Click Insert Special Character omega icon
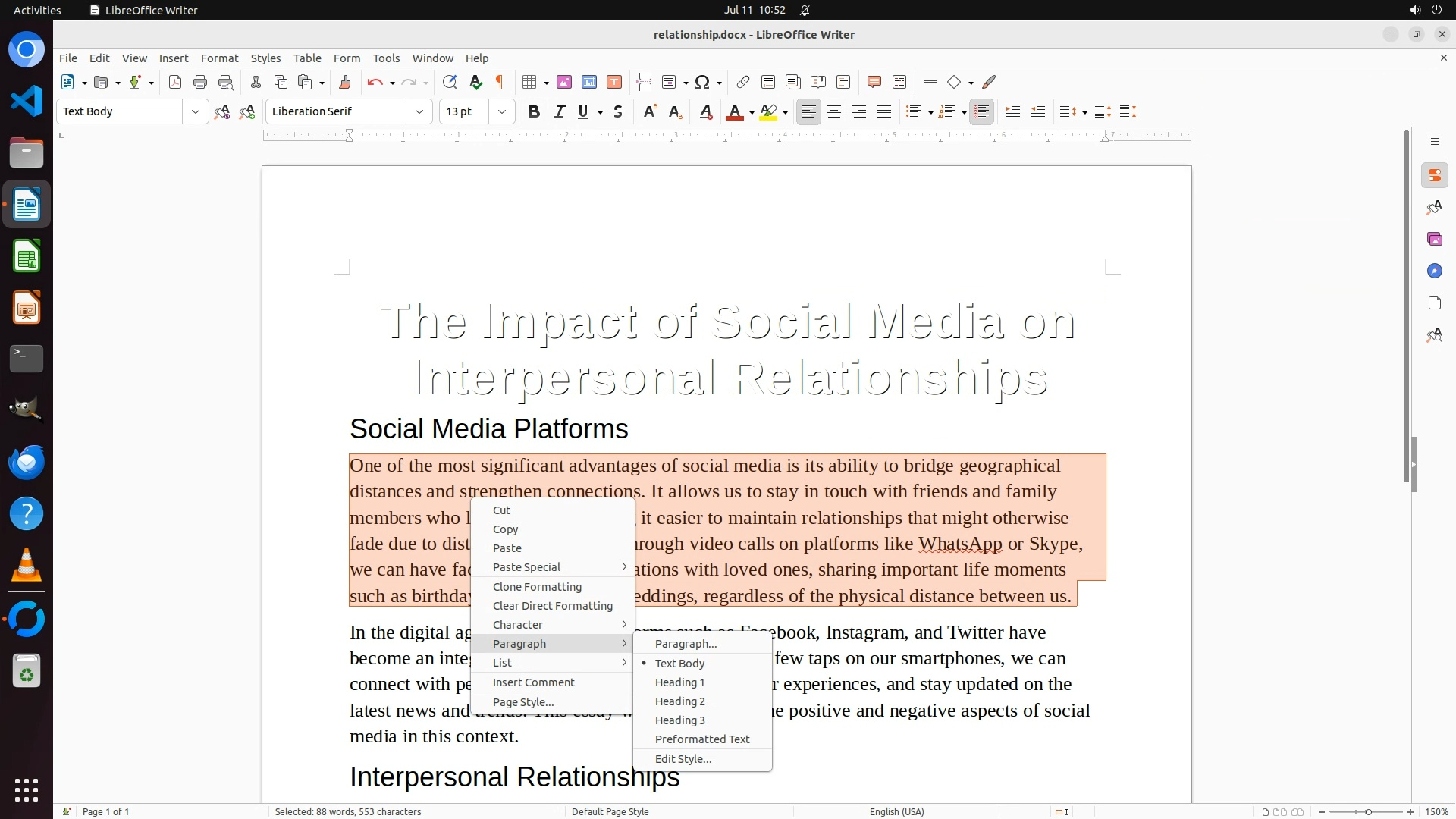Image resolution: width=1456 pixels, height=819 pixels. (702, 82)
